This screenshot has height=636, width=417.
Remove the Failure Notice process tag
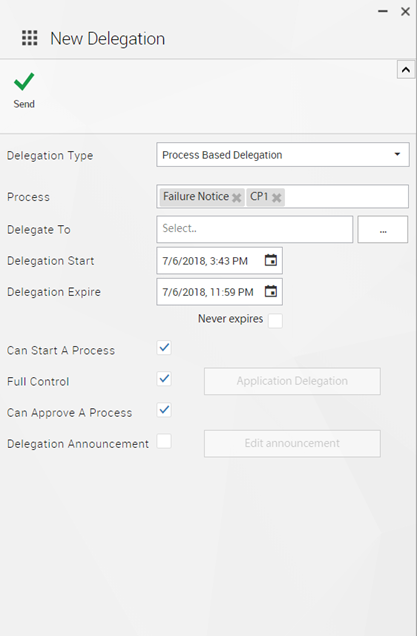point(236,198)
